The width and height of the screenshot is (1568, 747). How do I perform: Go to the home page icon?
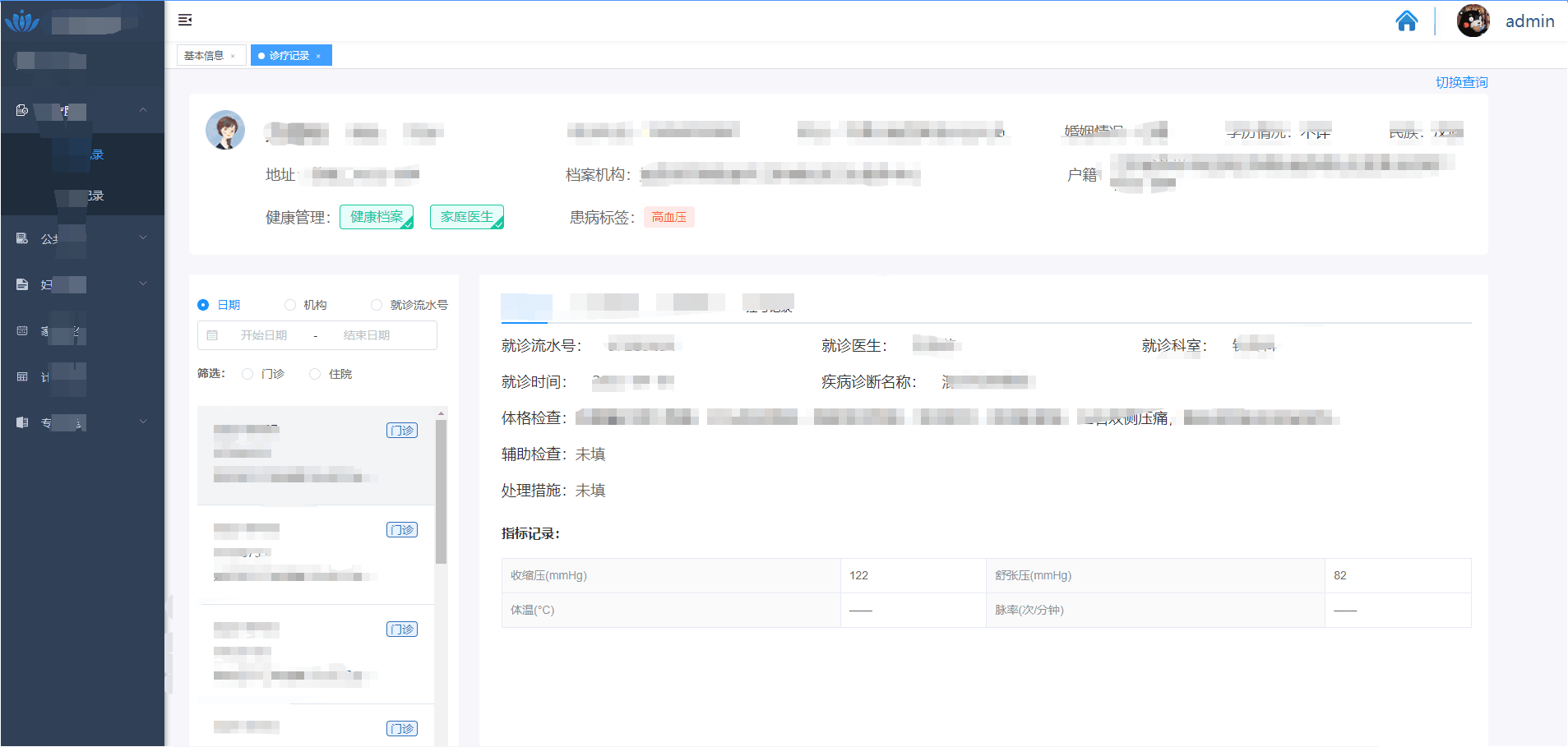1407,21
